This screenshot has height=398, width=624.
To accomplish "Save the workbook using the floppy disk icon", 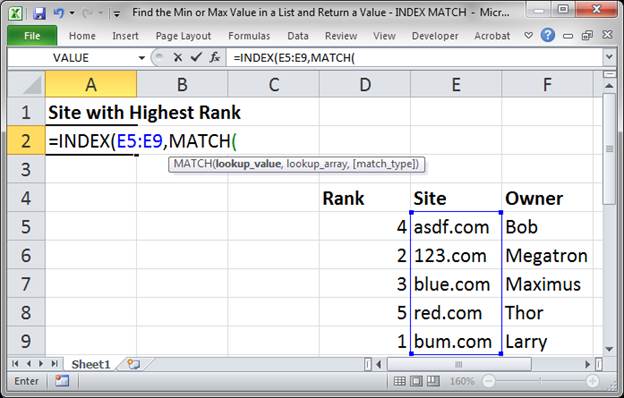I will click(39, 13).
